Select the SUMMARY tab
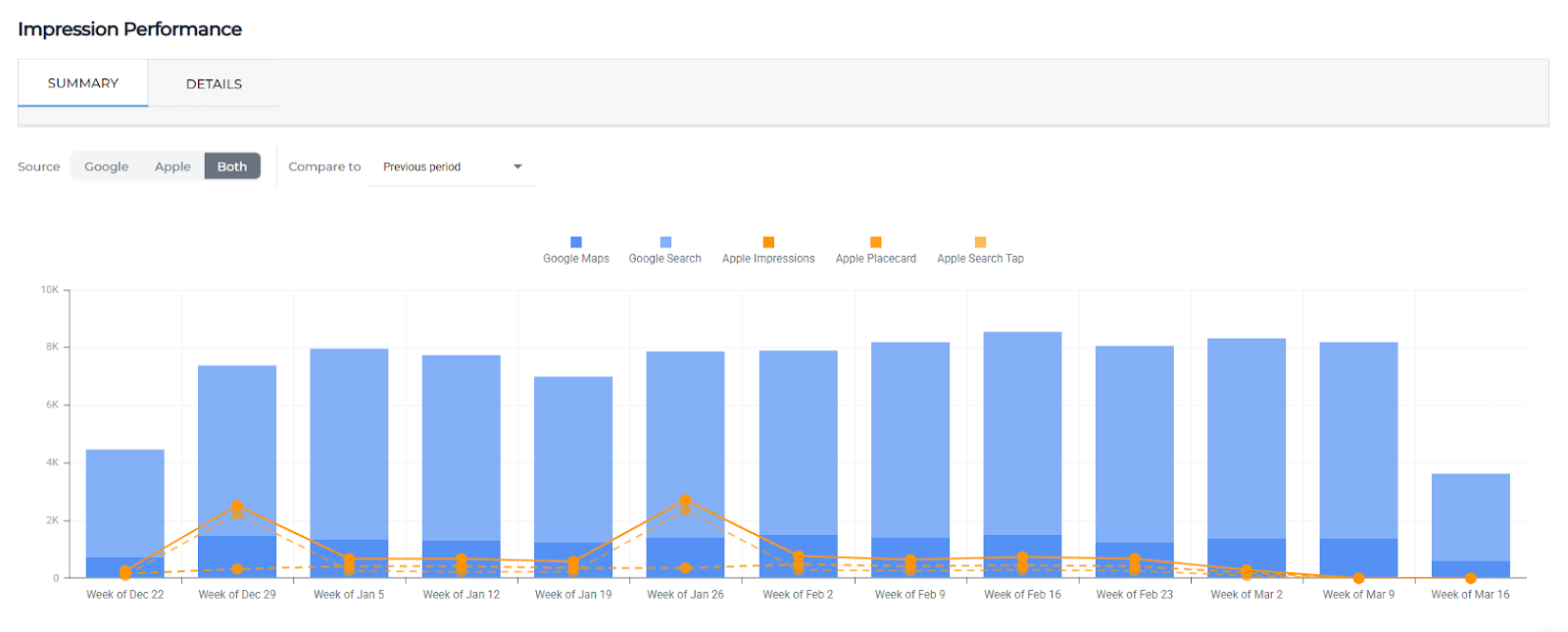This screenshot has height=632, width=1568. click(x=83, y=83)
